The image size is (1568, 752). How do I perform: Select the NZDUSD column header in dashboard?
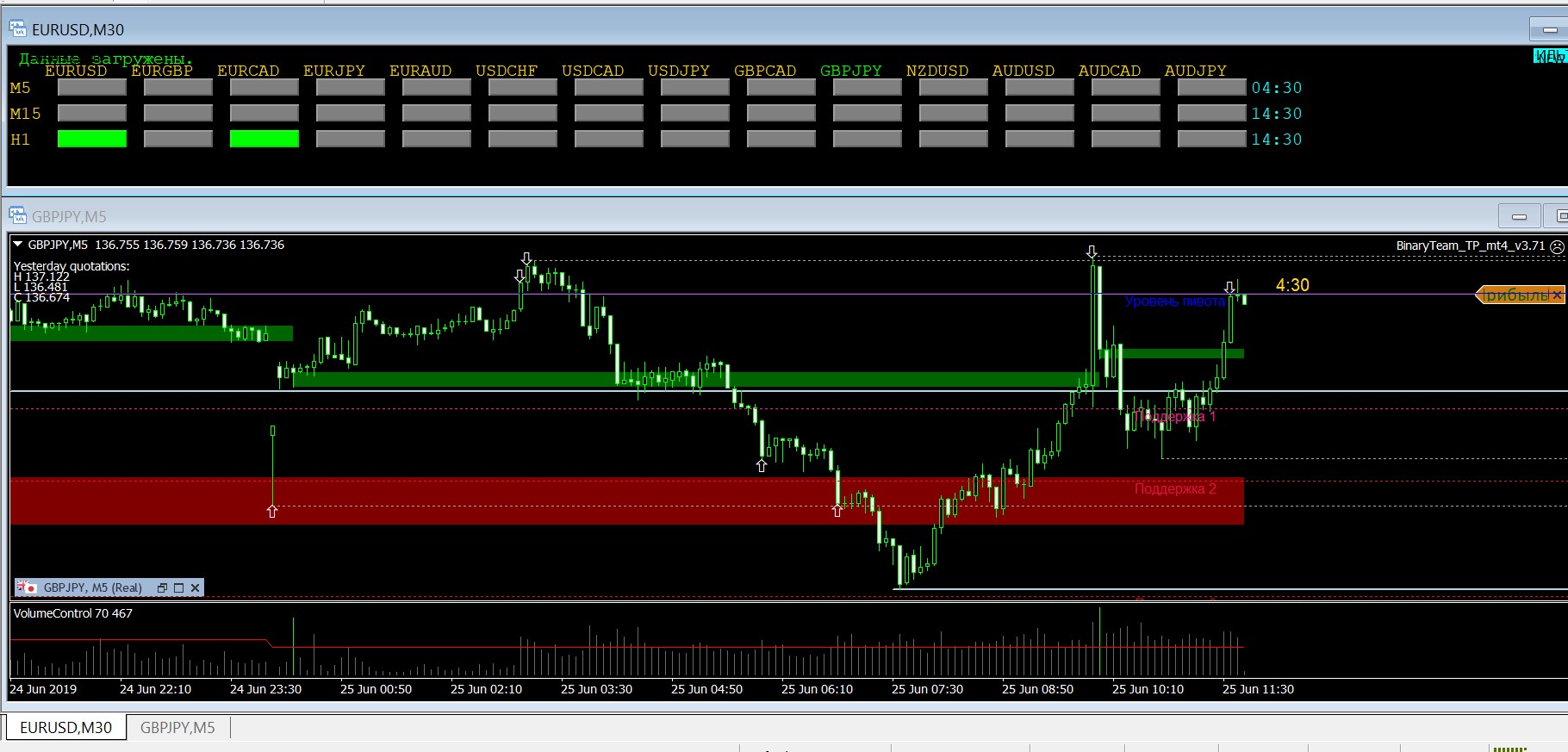(937, 71)
